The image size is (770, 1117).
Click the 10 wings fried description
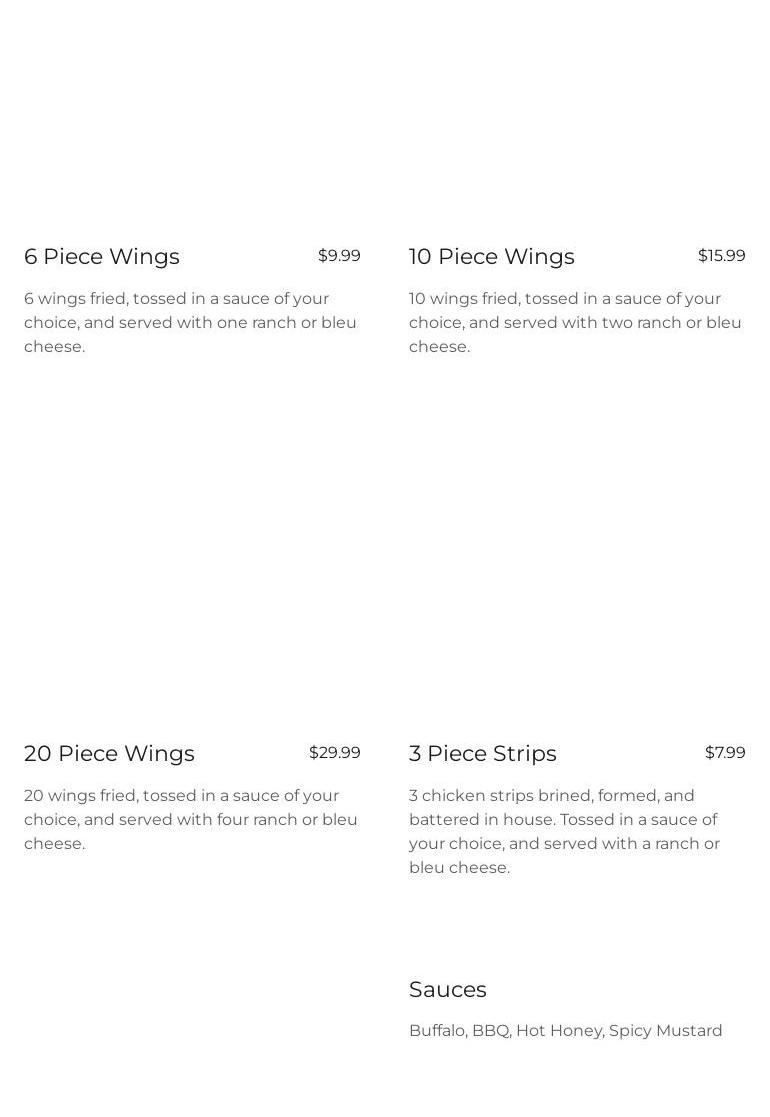click(575, 323)
